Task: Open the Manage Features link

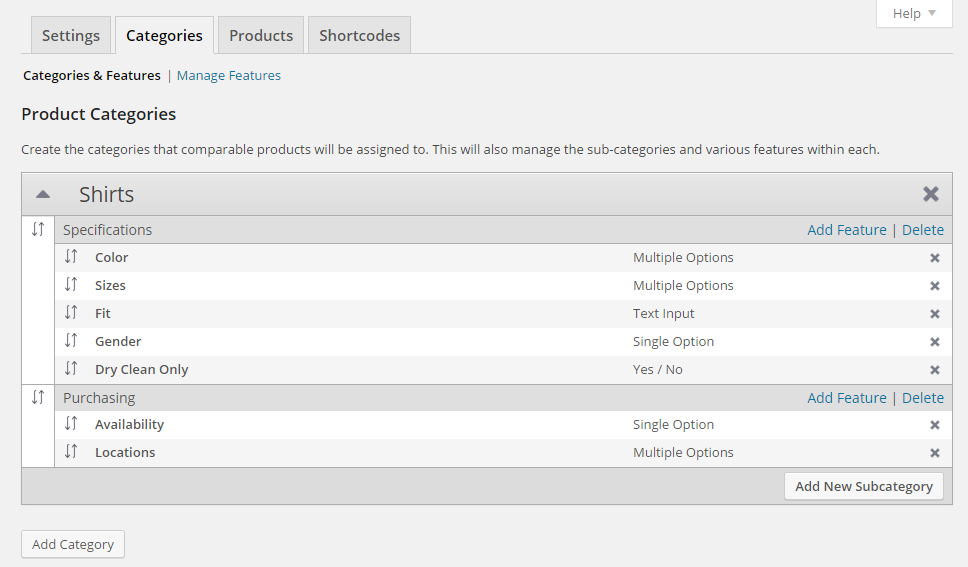Action: 229,76
